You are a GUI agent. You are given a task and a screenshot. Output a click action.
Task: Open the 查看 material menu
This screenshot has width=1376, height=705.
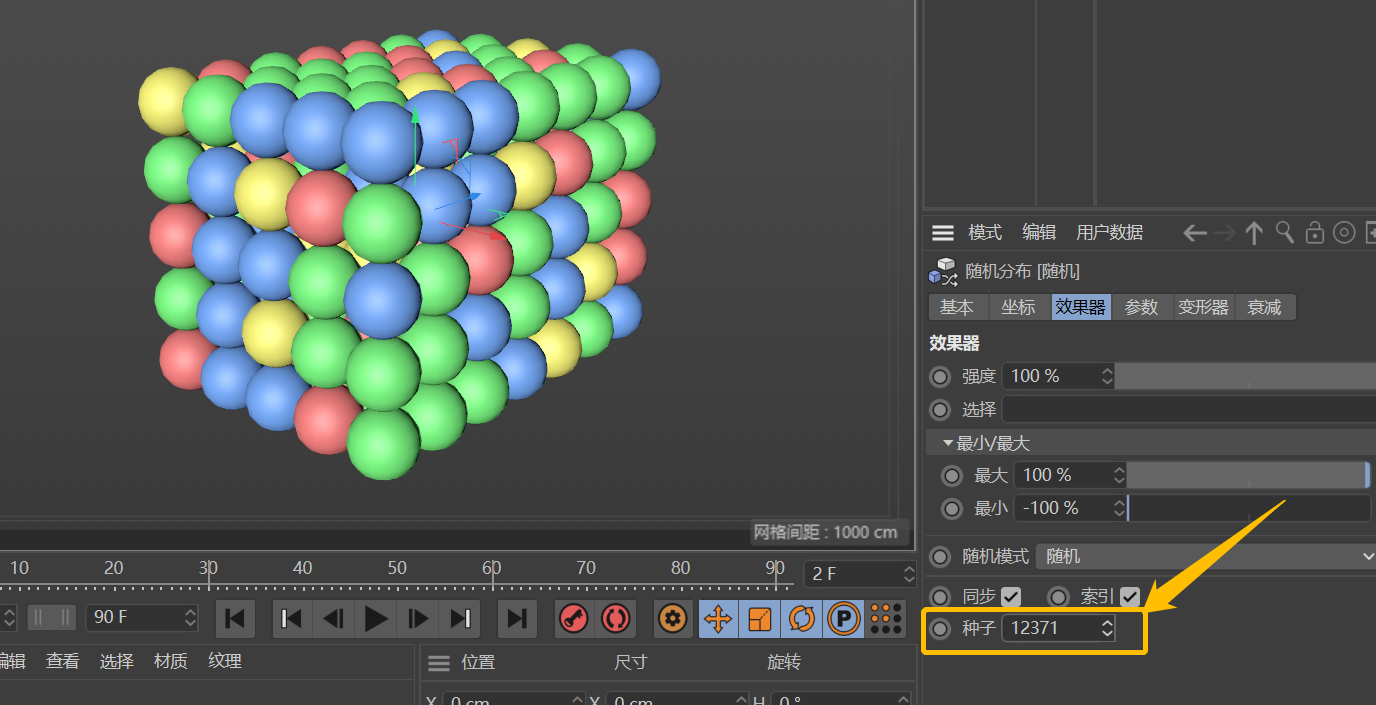[x=63, y=661]
